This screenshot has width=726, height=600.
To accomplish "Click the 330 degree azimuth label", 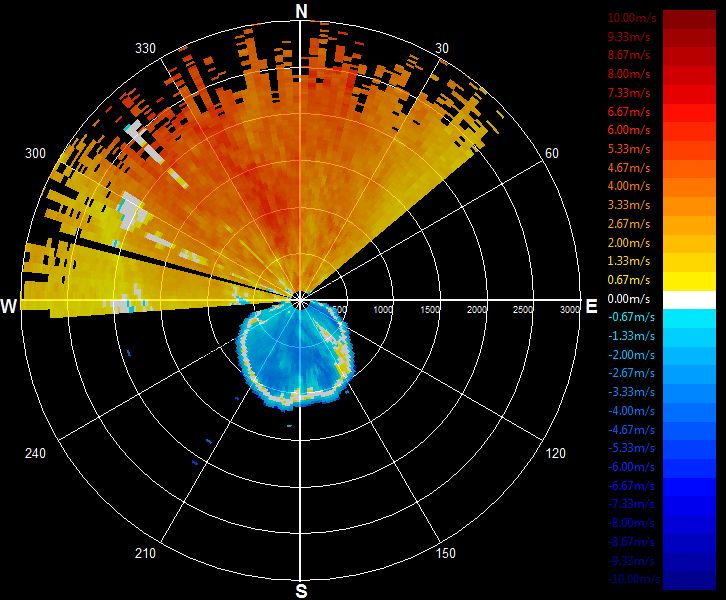I will click(145, 49).
